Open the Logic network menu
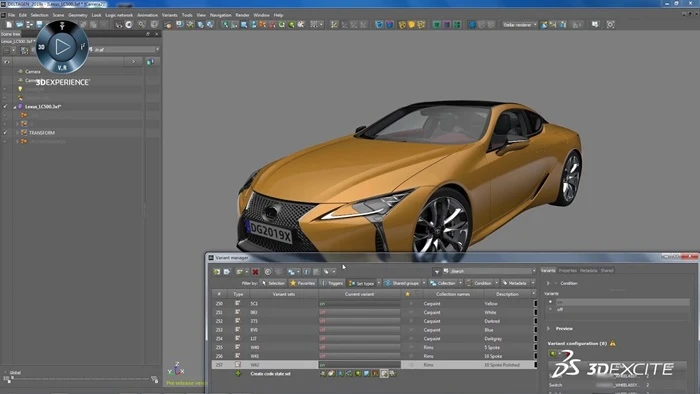The height and width of the screenshot is (394, 700). [x=119, y=15]
